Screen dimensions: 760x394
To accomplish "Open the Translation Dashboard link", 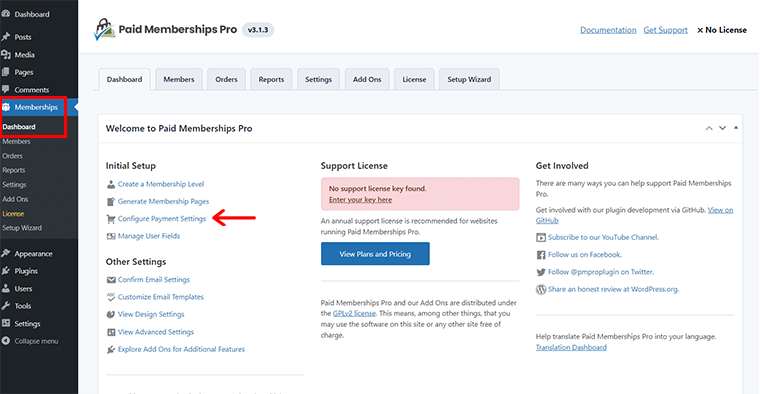I will pos(571,347).
